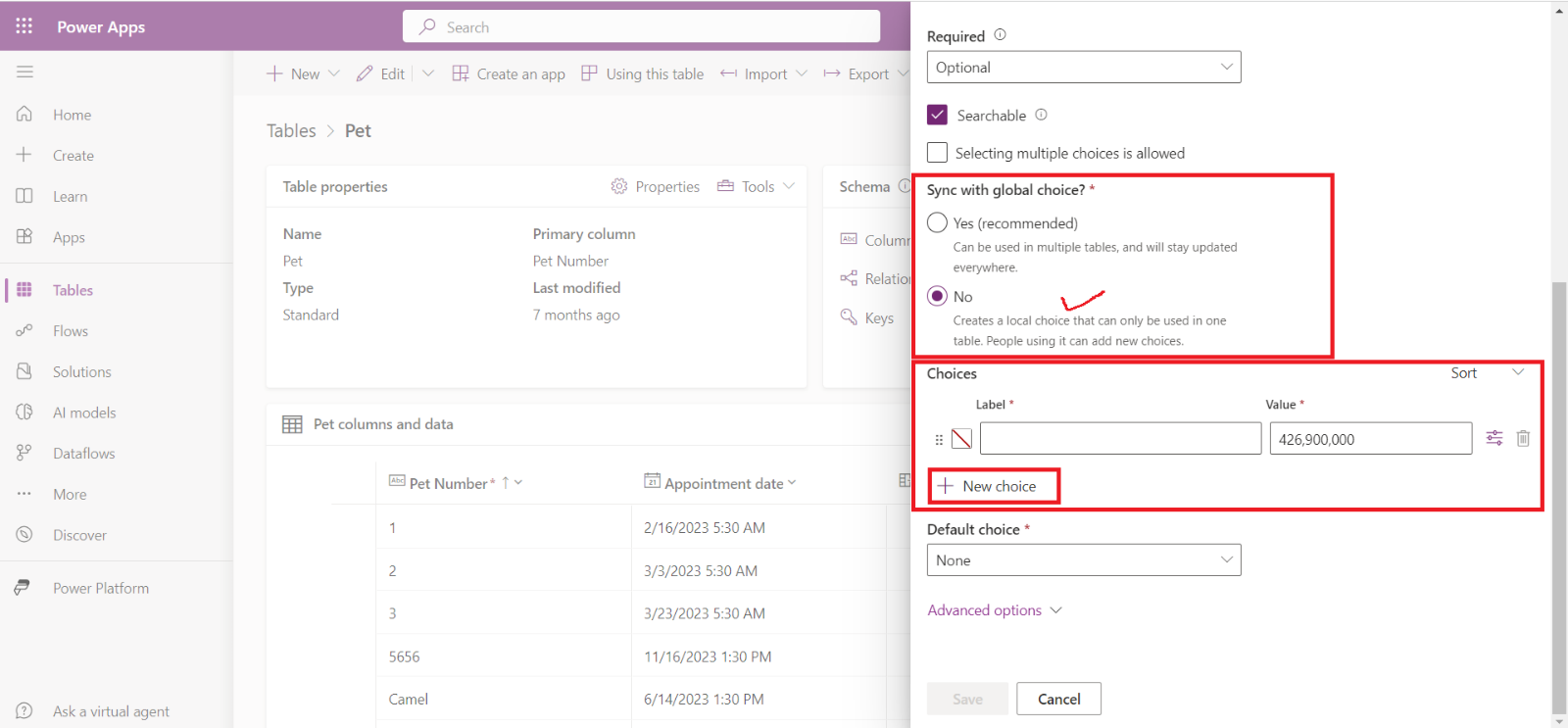The image size is (1568, 728).
Task: Delete the choice using trash icon
Action: pos(1523,439)
